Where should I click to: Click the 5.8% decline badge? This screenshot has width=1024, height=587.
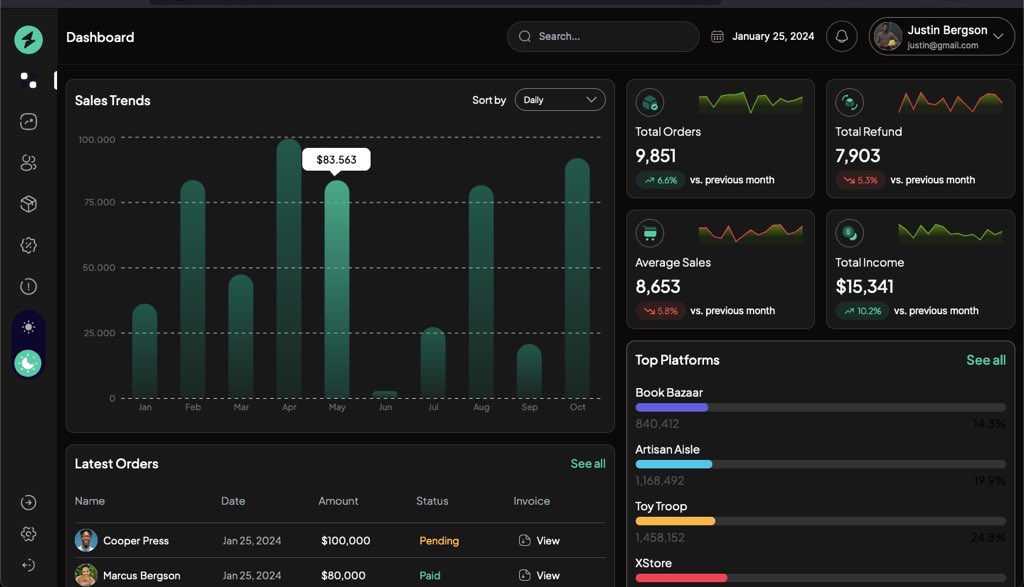click(660, 311)
